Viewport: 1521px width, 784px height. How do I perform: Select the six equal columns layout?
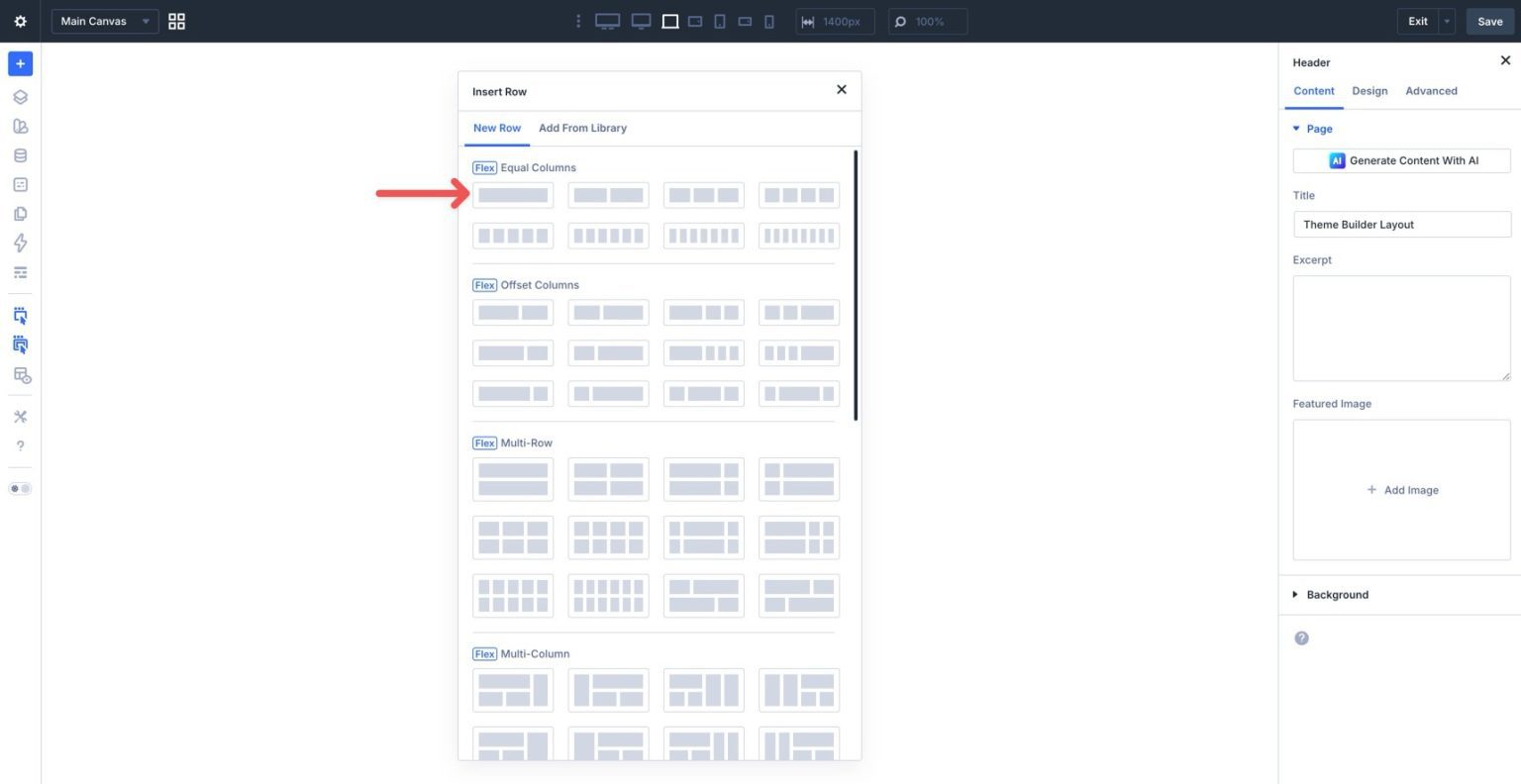608,236
